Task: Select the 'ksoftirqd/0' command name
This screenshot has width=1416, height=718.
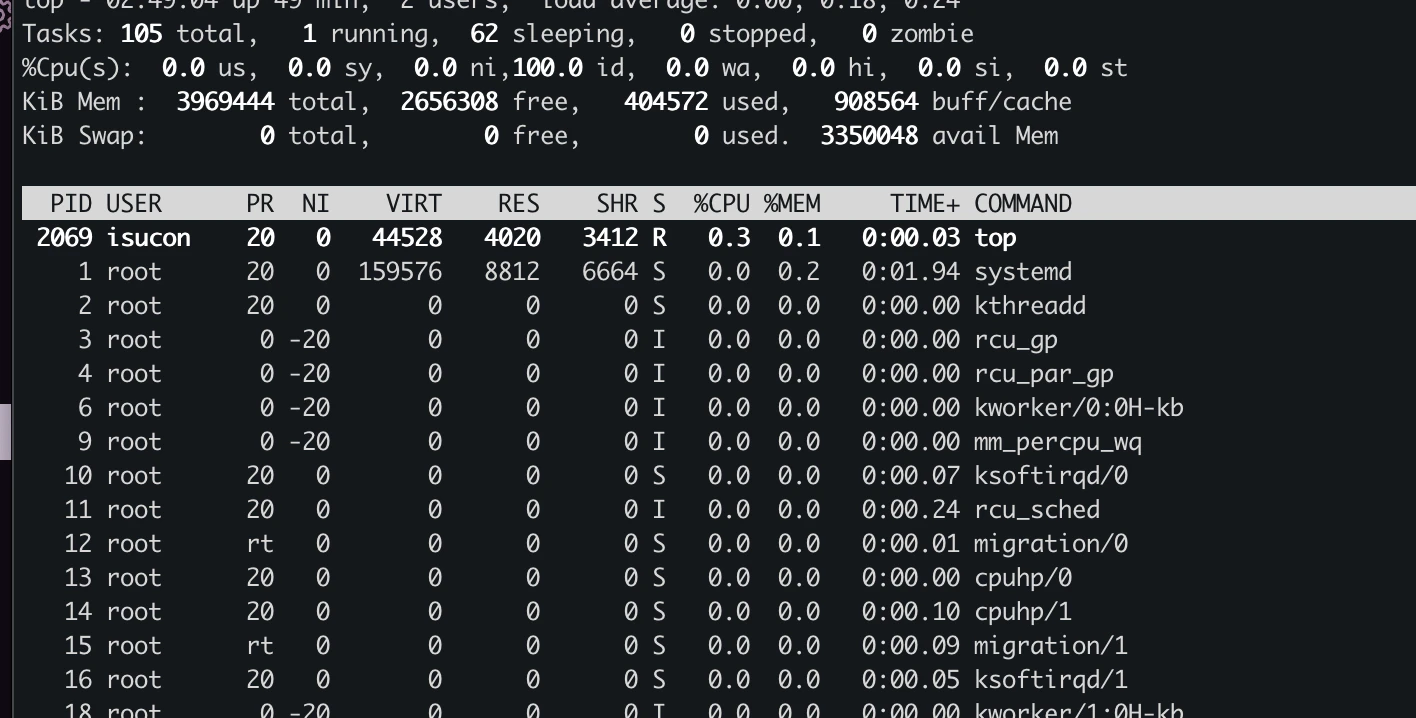Action: tap(1051, 476)
